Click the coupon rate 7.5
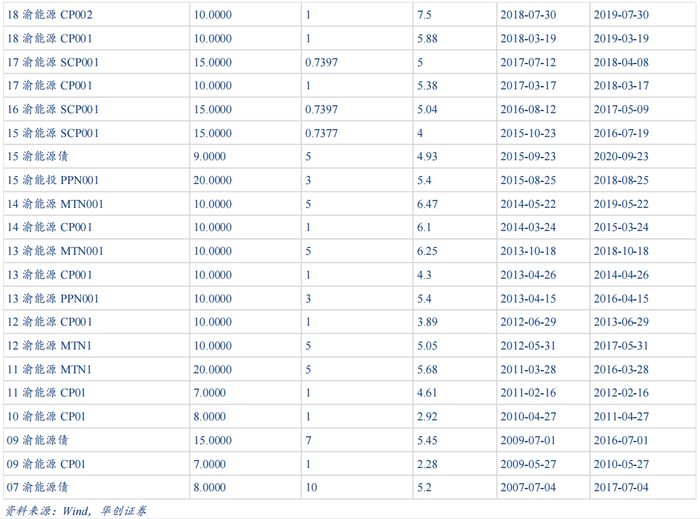 [x=424, y=15]
